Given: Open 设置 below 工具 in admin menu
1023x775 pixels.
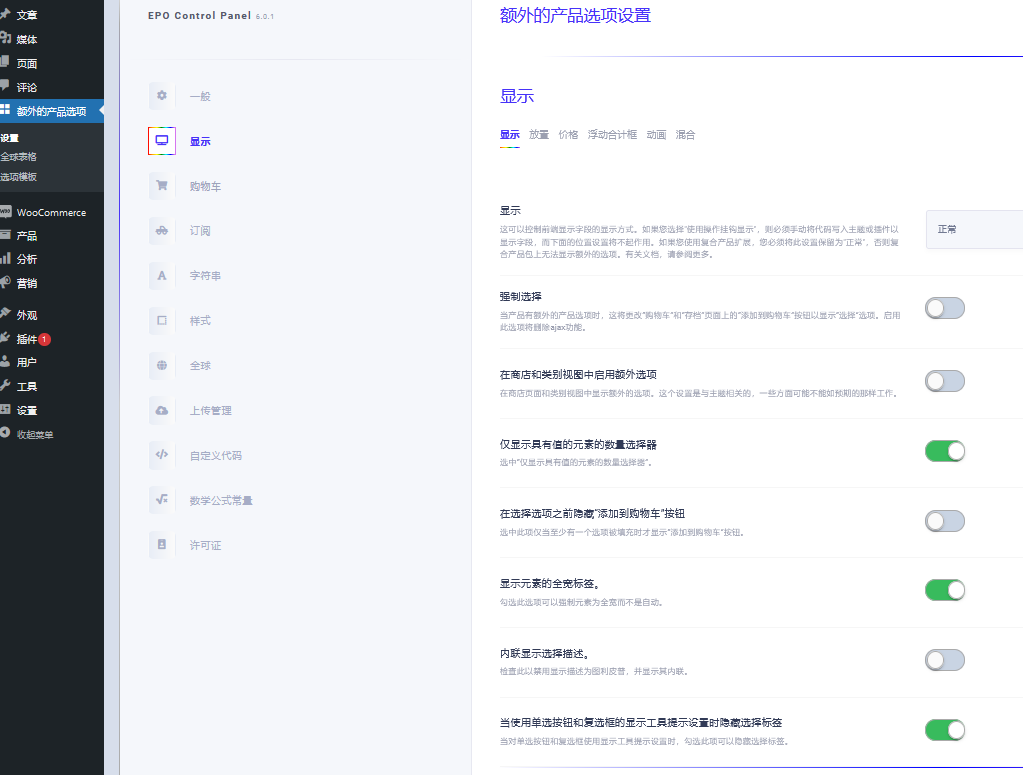Looking at the screenshot, I should pos(27,410).
